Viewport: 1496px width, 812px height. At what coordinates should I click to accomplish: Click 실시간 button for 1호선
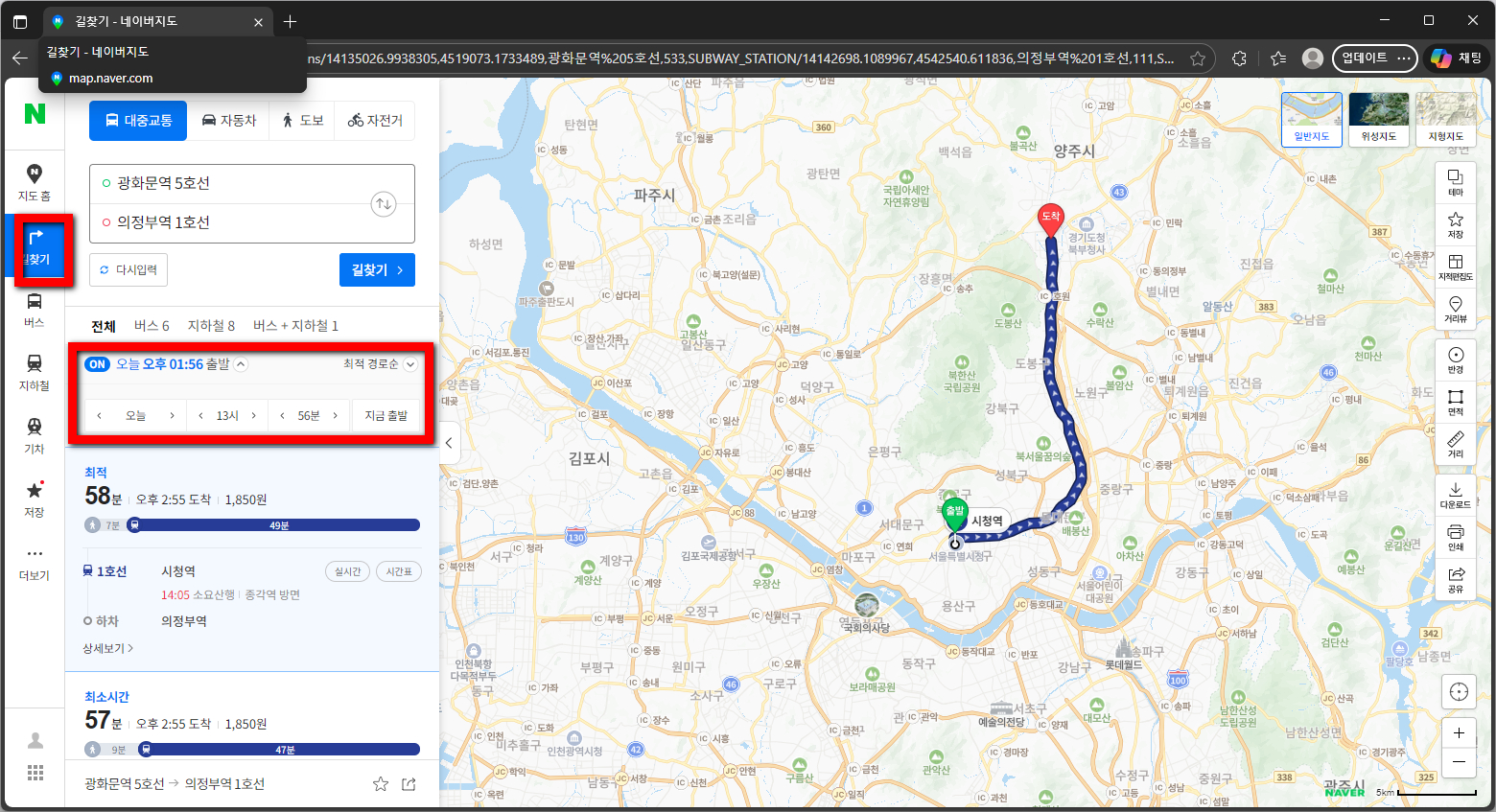(x=347, y=571)
